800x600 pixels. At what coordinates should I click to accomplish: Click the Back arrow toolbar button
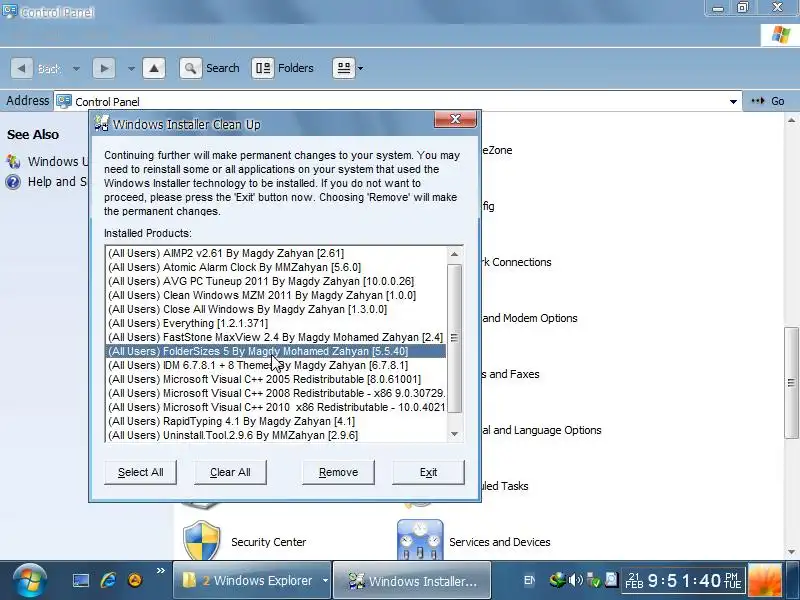tap(21, 68)
